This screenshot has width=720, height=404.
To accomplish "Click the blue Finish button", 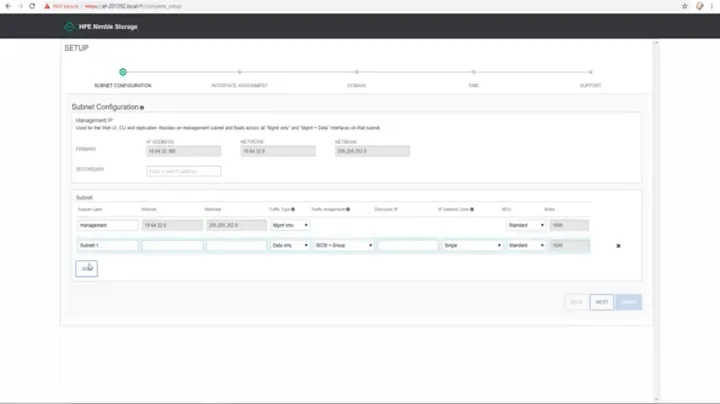I will click(x=629, y=302).
